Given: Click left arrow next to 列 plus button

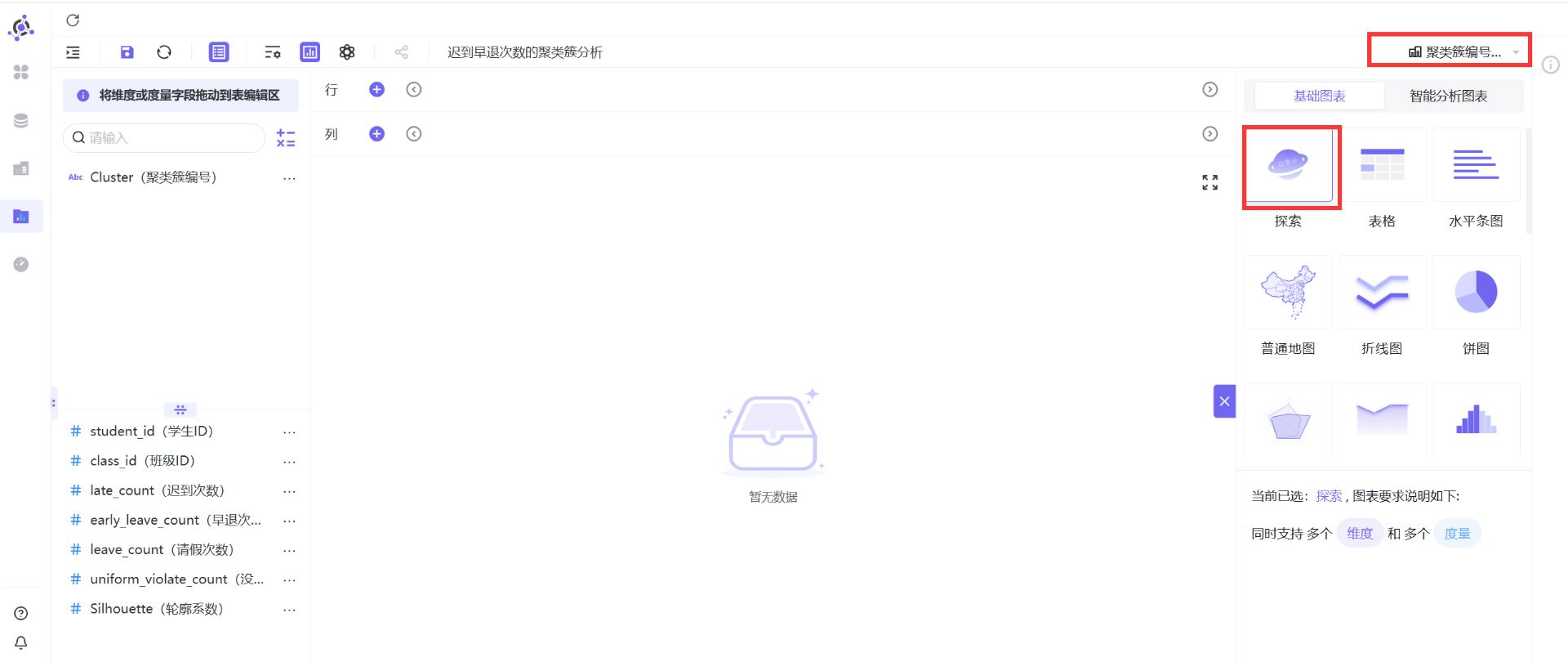Looking at the screenshot, I should click(414, 134).
